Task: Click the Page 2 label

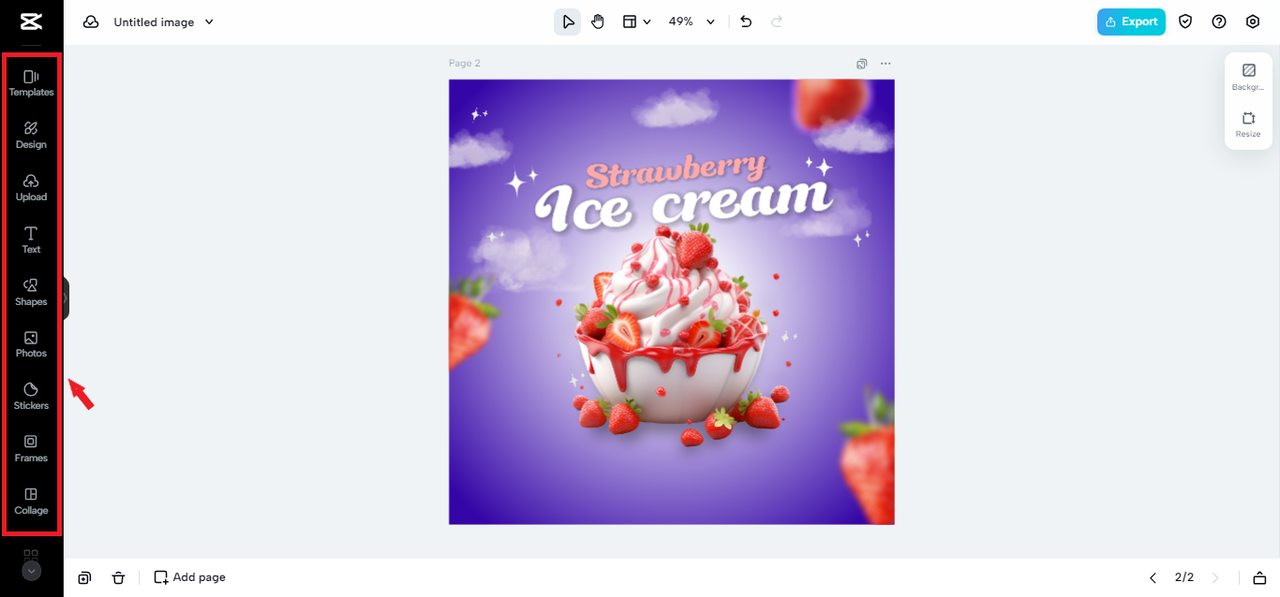Action: pos(464,64)
